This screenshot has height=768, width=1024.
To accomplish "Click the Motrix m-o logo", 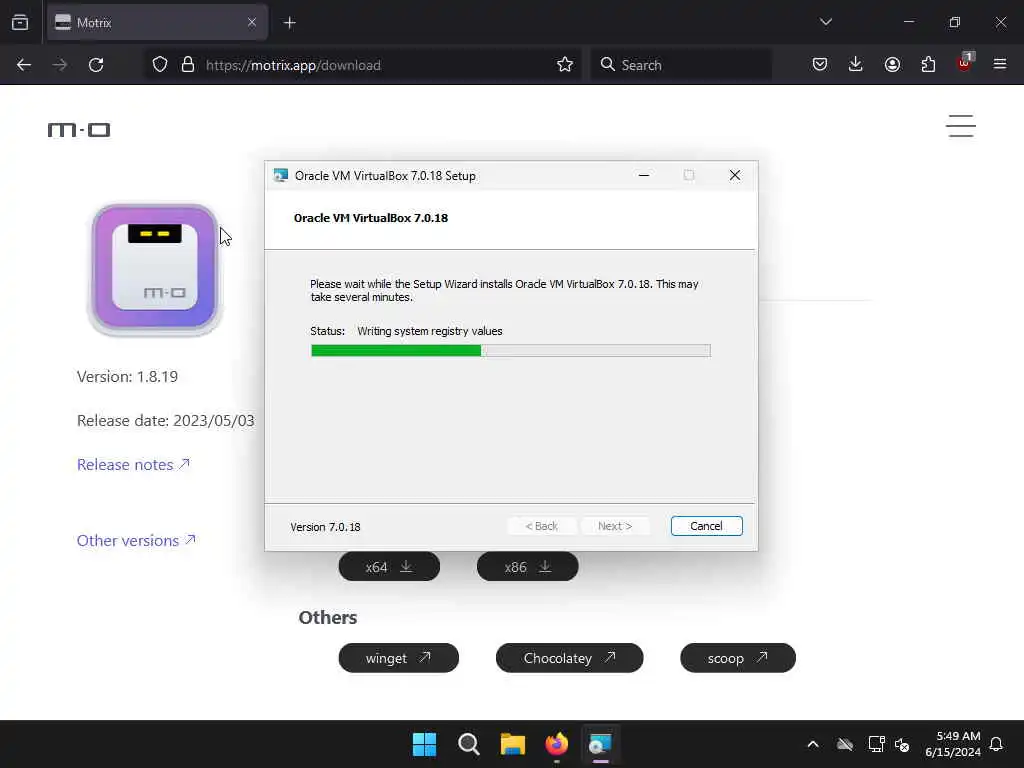I will 79,129.
